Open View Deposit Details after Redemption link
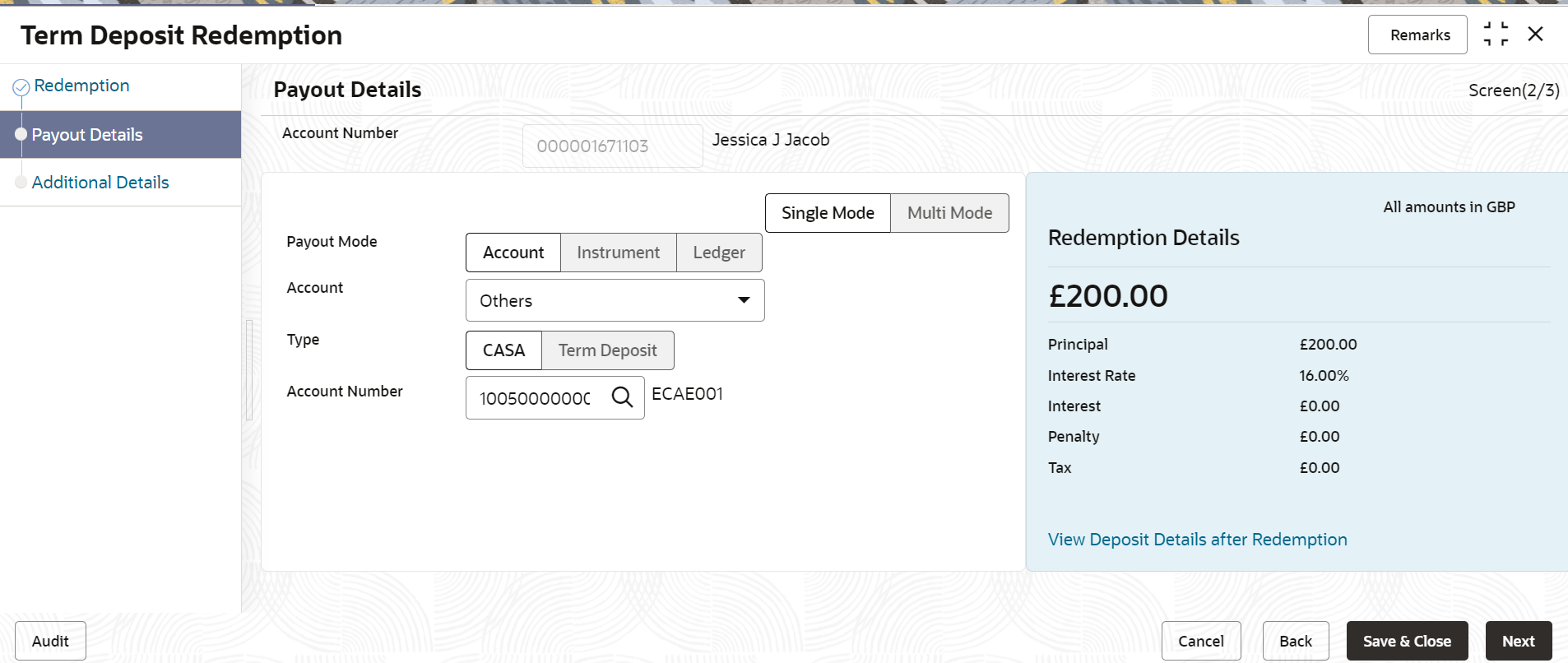The height and width of the screenshot is (663, 1568). point(1197,540)
